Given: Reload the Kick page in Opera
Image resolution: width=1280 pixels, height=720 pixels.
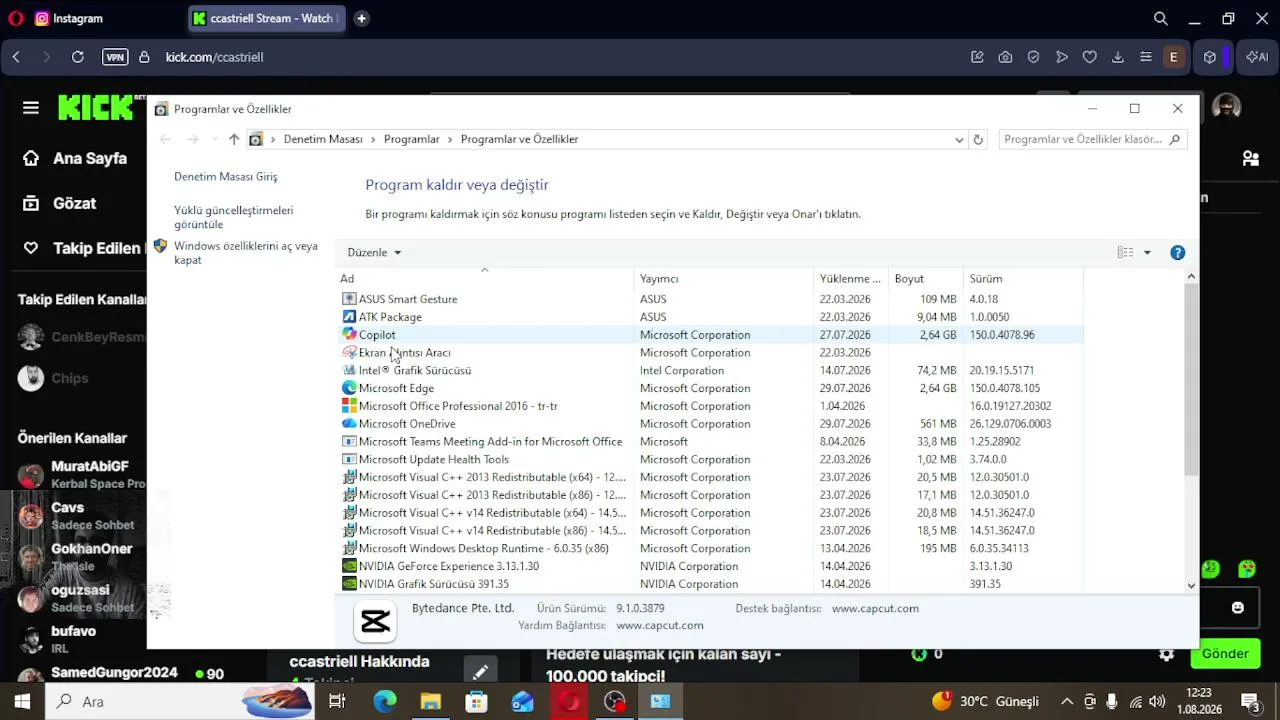Looking at the screenshot, I should click(x=77, y=57).
